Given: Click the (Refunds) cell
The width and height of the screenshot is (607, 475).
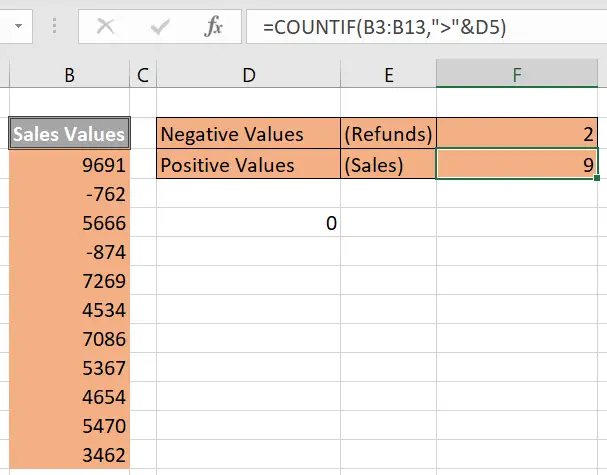Looking at the screenshot, I should click(x=388, y=133).
